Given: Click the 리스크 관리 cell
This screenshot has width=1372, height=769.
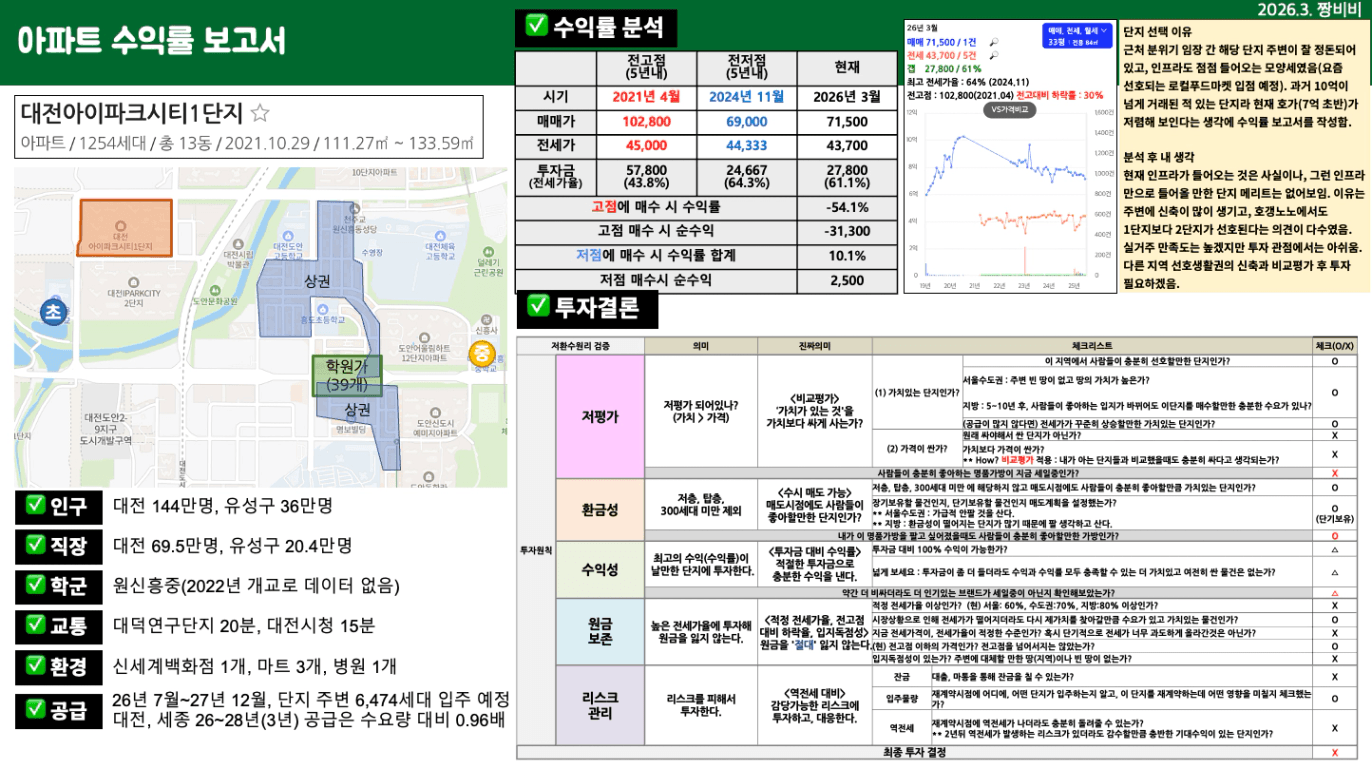Looking at the screenshot, I should click(600, 705).
